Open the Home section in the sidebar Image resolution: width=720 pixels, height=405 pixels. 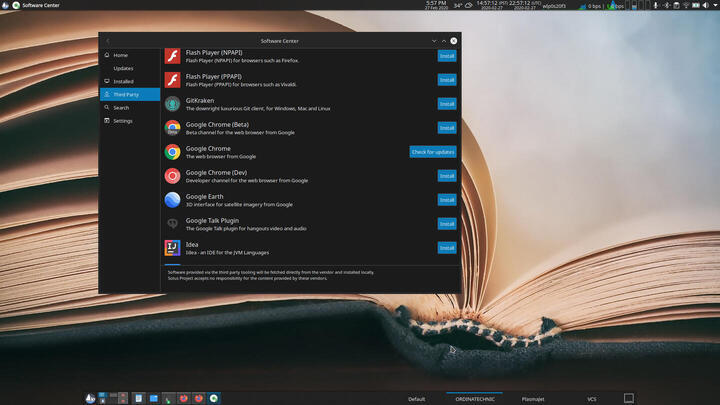(130, 55)
